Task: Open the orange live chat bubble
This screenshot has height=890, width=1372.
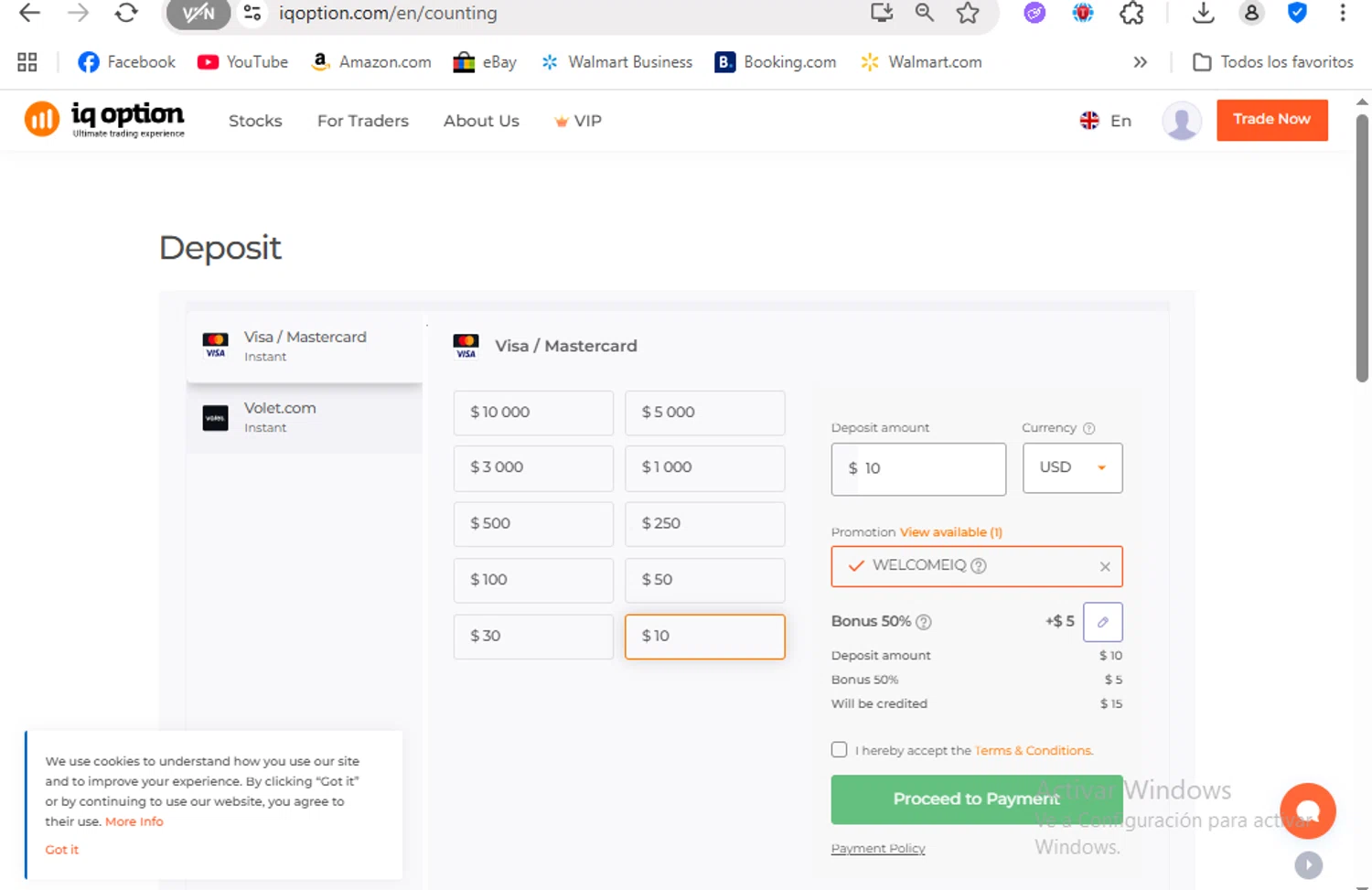Action: [1308, 811]
